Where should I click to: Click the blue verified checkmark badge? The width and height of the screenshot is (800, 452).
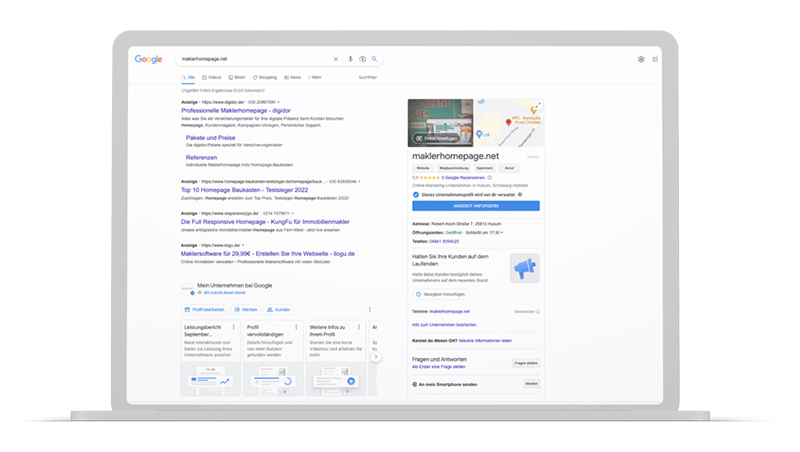pyautogui.click(x=416, y=195)
